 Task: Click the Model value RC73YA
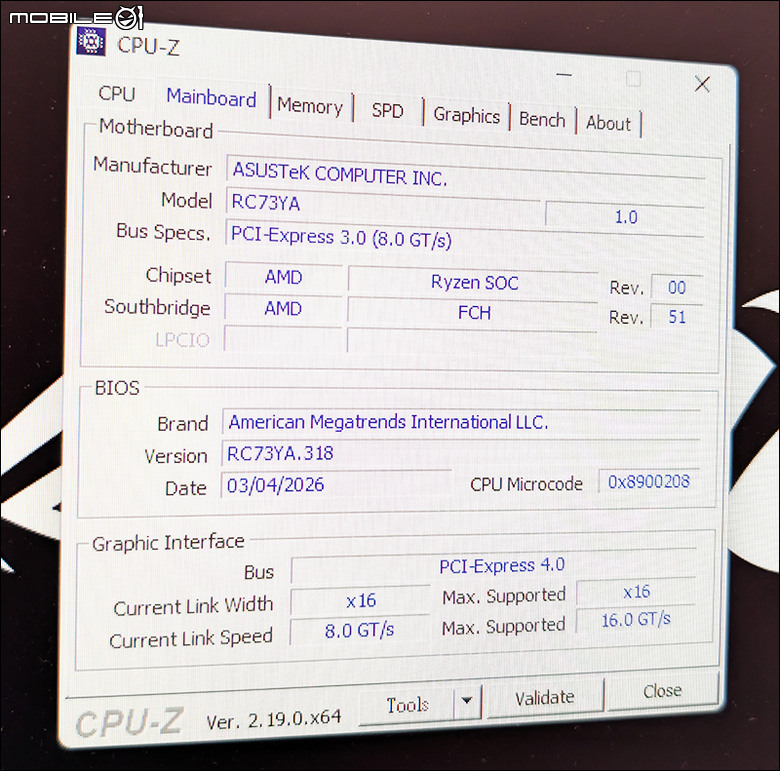click(383, 205)
